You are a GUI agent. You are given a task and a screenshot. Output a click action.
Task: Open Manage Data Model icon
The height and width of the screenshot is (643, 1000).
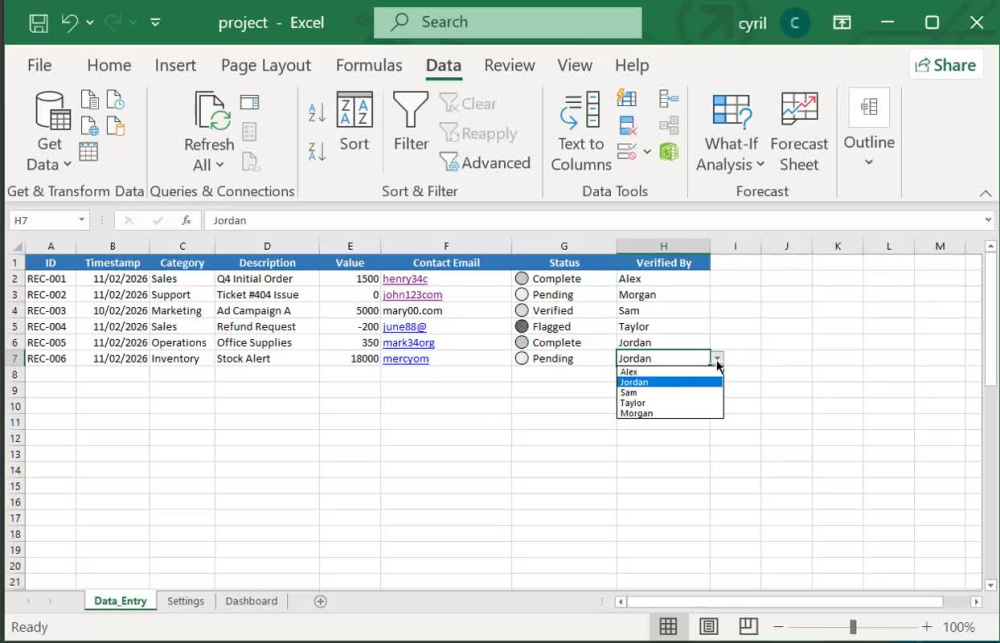coord(668,152)
